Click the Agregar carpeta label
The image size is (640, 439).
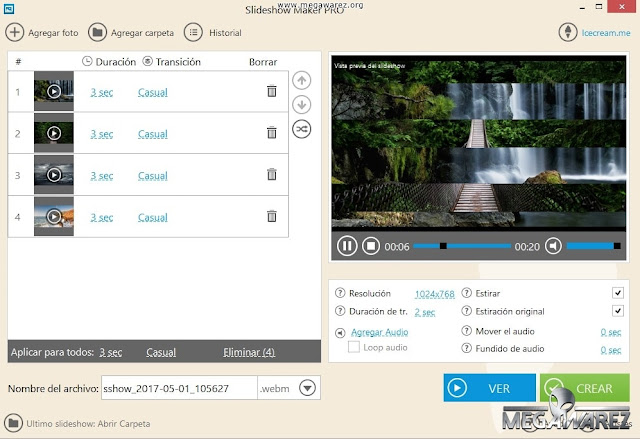point(142,33)
